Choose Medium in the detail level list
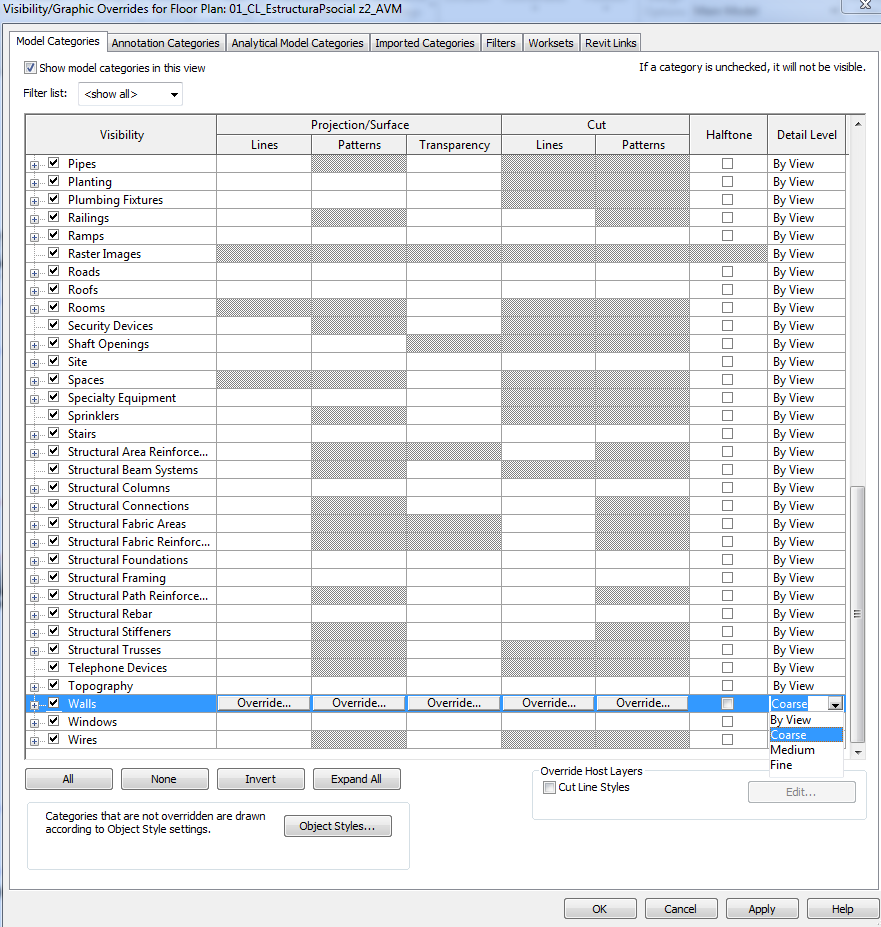This screenshot has width=881, height=927. pos(806,750)
